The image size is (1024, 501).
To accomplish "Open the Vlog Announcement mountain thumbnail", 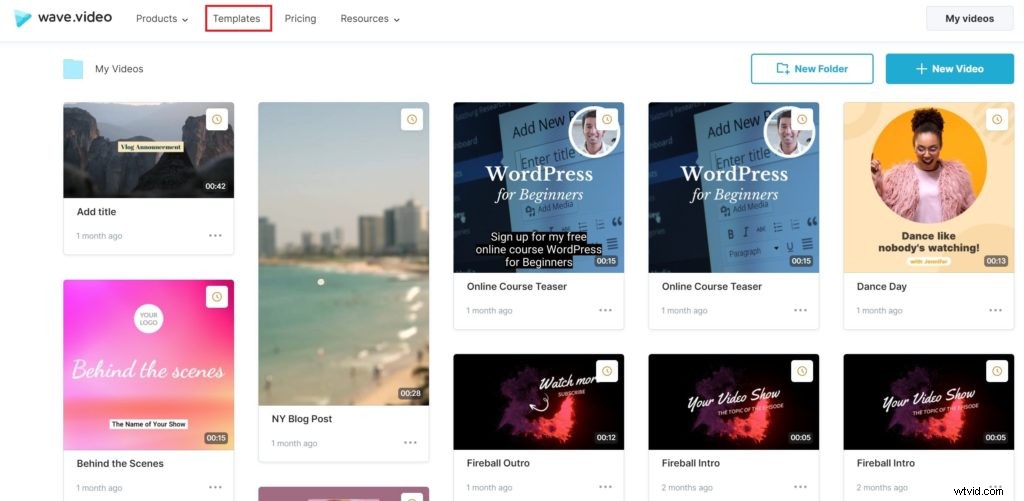I will (148, 150).
